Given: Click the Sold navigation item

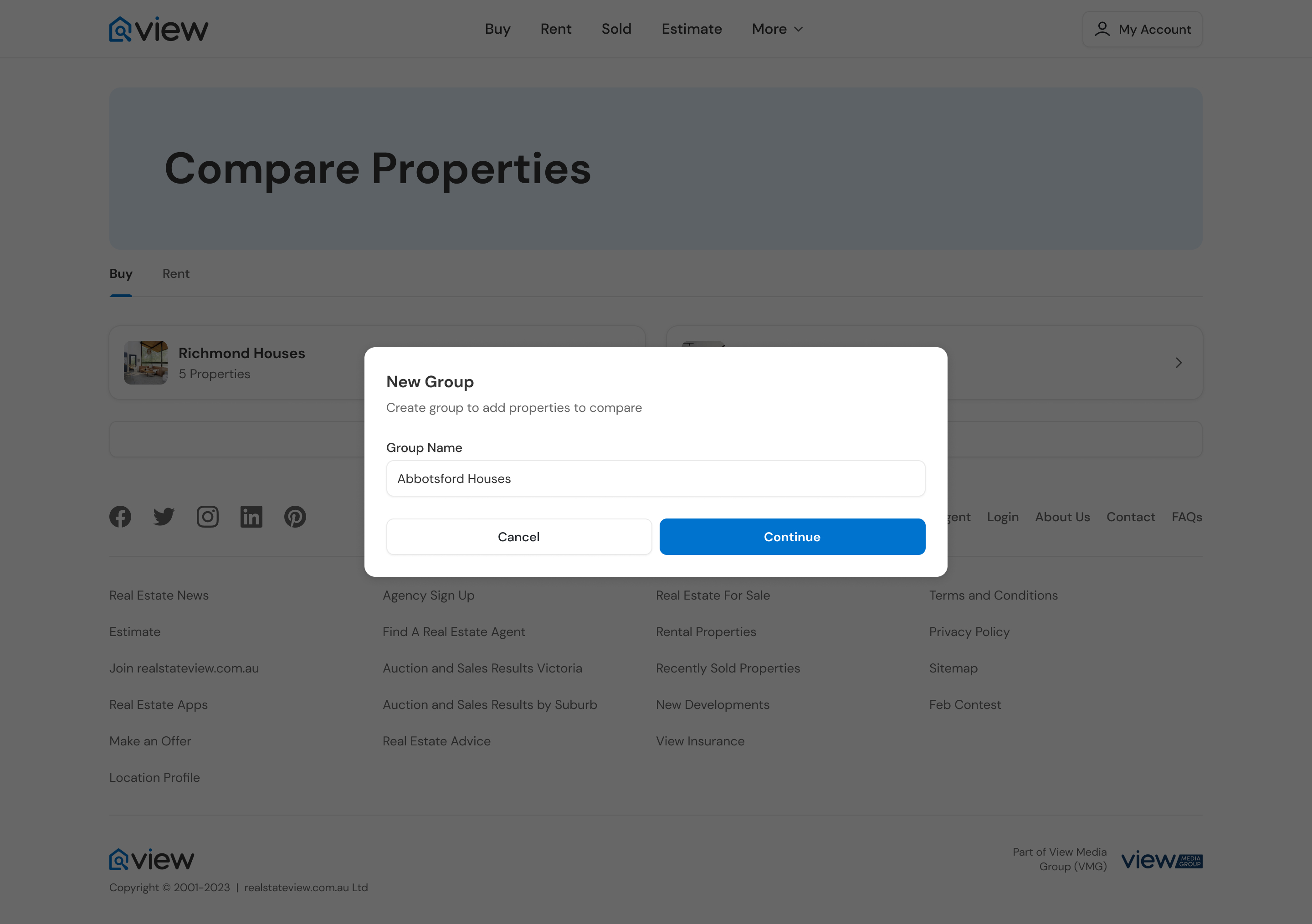Looking at the screenshot, I should pyautogui.click(x=616, y=29).
